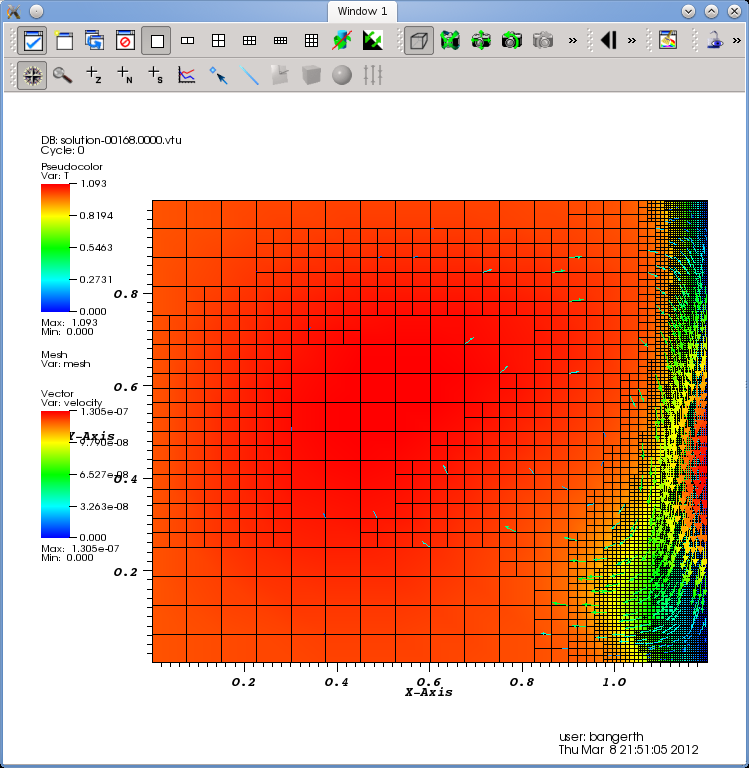Click the point selection arrow tool
The height and width of the screenshot is (768, 749).
(218, 75)
